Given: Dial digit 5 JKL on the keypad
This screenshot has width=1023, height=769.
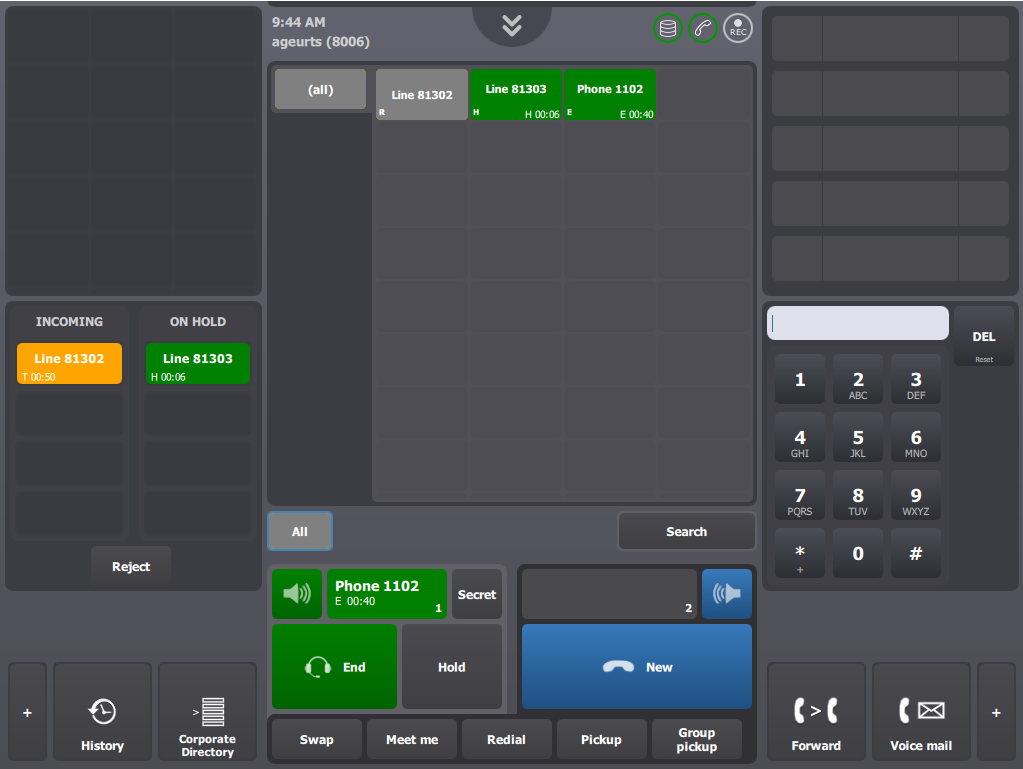Looking at the screenshot, I should coord(858,438).
